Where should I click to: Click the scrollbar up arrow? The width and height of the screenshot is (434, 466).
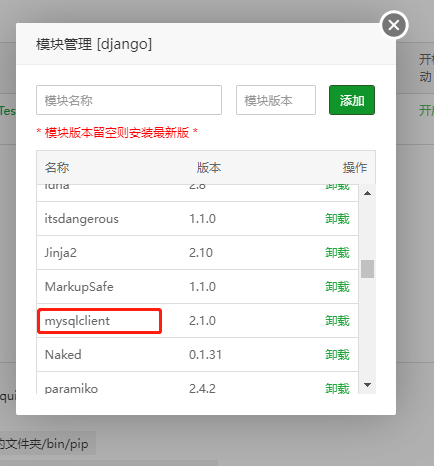367,193
